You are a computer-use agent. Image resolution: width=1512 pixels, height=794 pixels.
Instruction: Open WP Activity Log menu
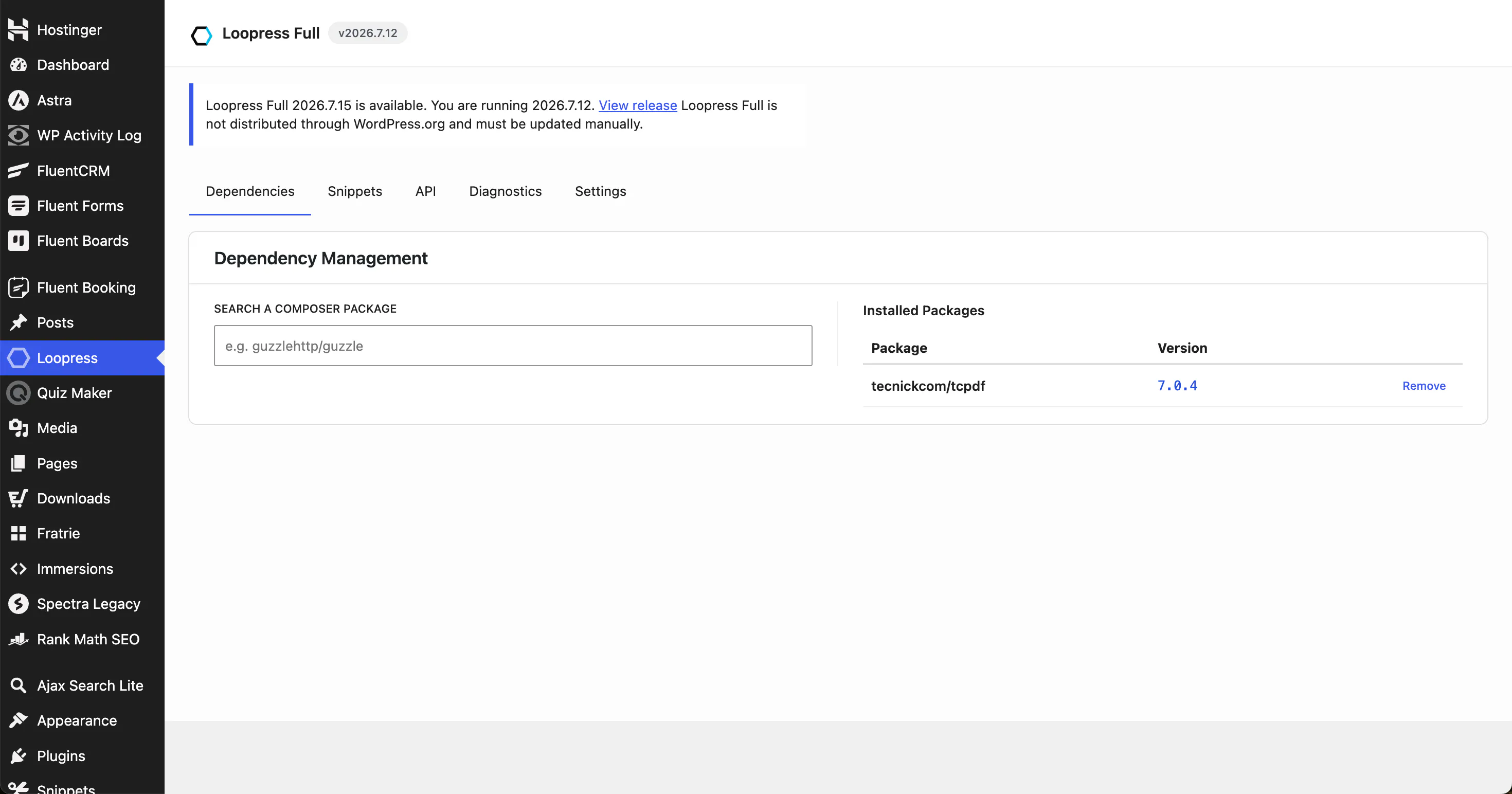[x=89, y=136]
